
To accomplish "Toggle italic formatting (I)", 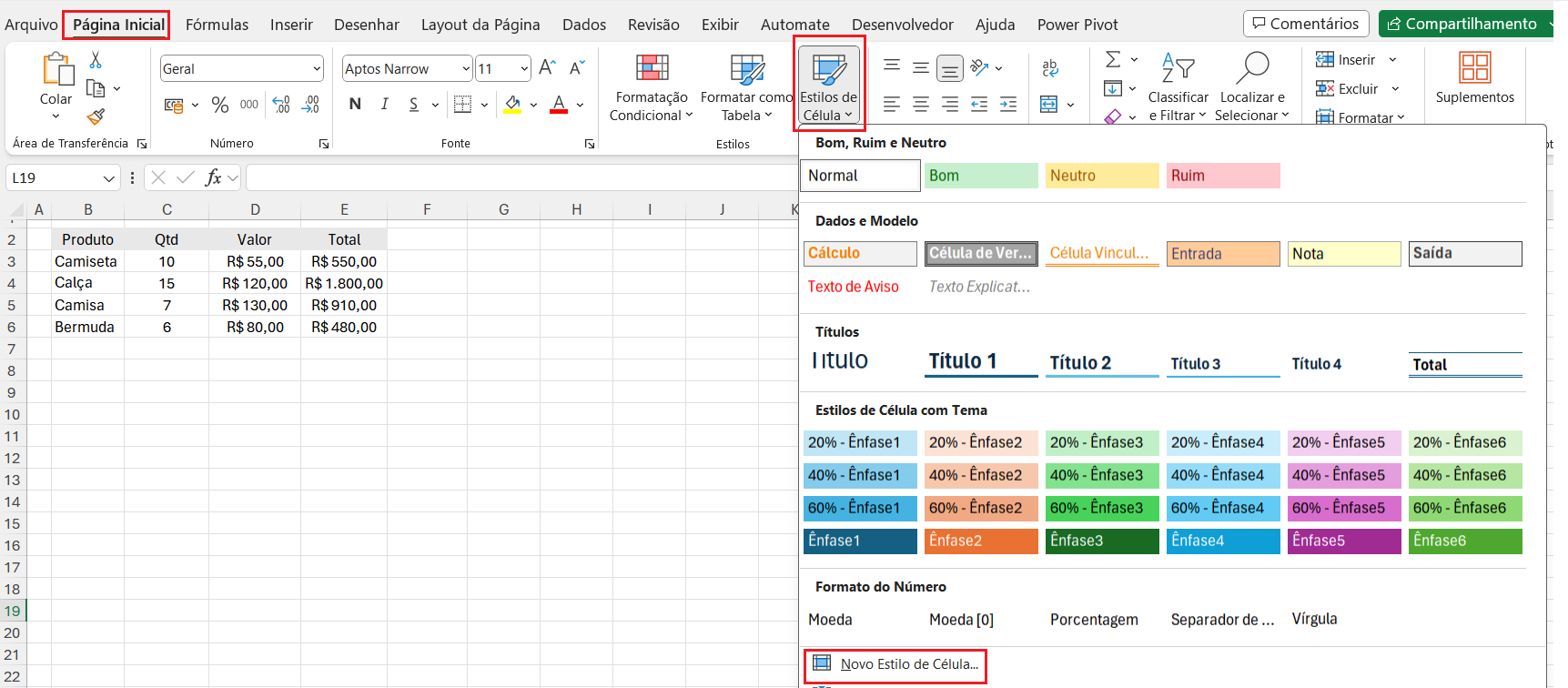I will 384,105.
